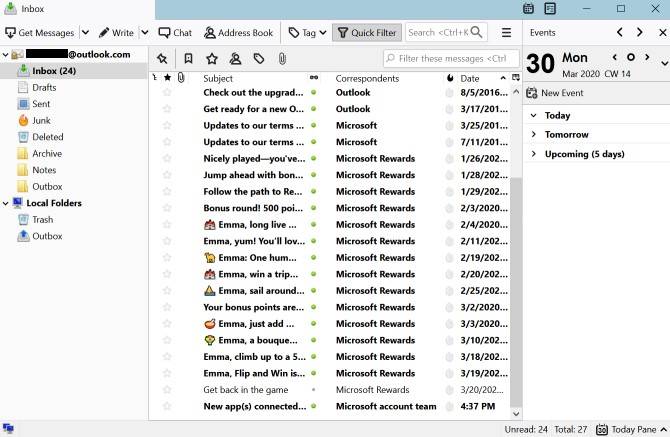This screenshot has height=437, width=670.
Task: Open the Calendar tab icon in title bar
Action: 528,9
